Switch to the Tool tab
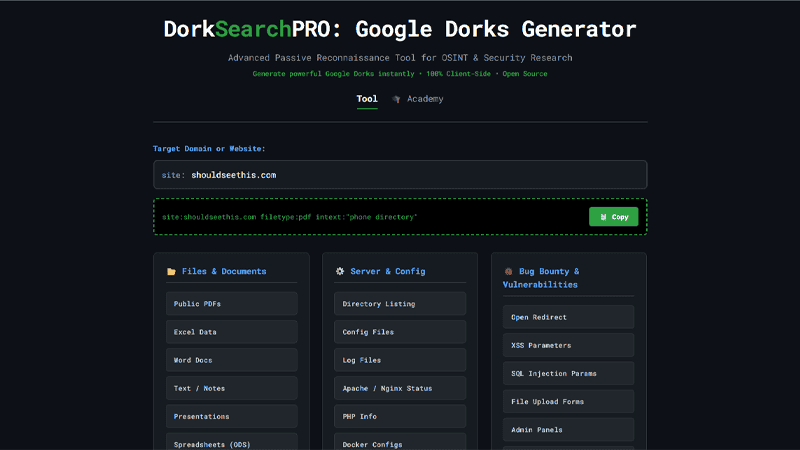 367,99
